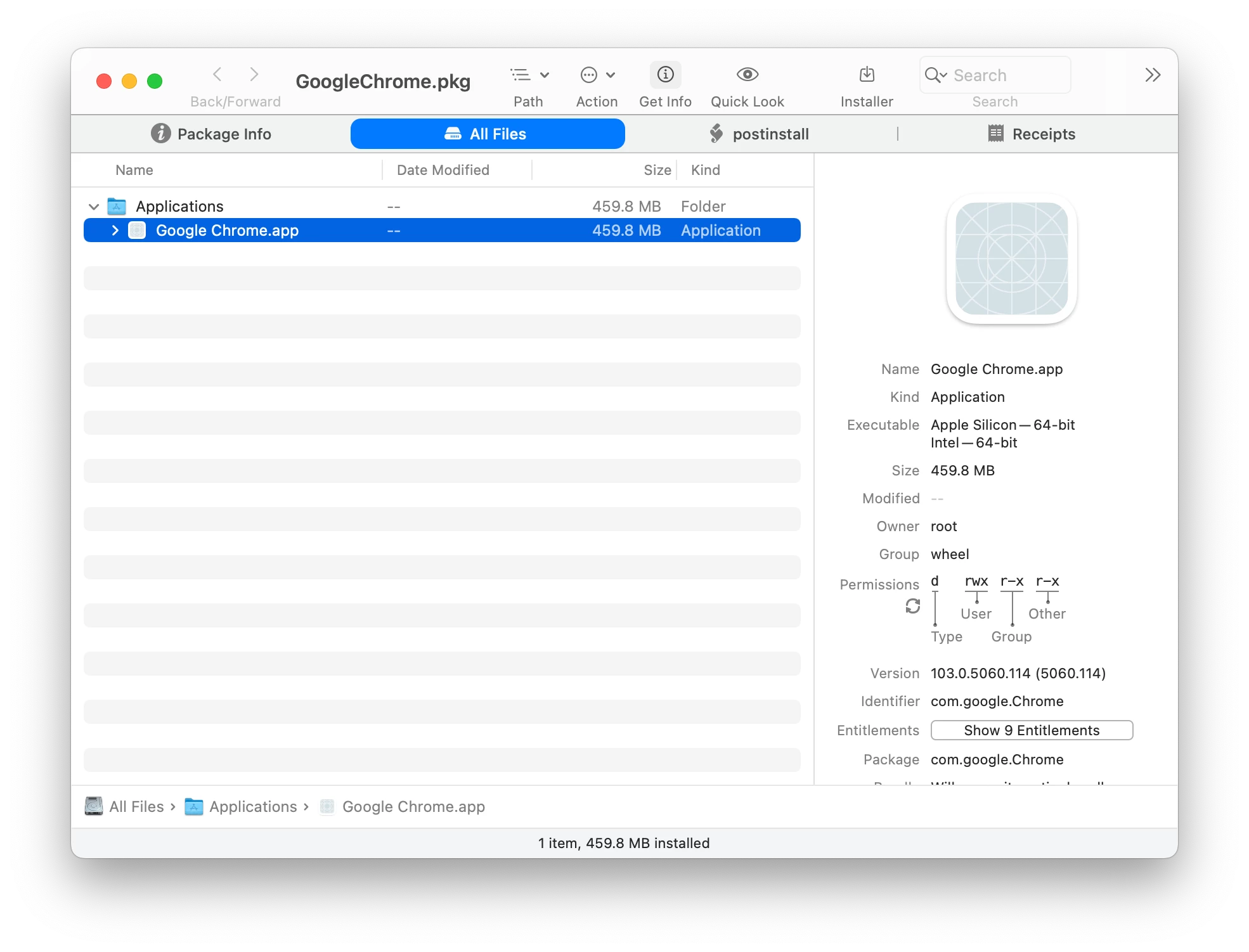Zoom window with green button
Image resolution: width=1249 pixels, height=952 pixels.
(155, 81)
